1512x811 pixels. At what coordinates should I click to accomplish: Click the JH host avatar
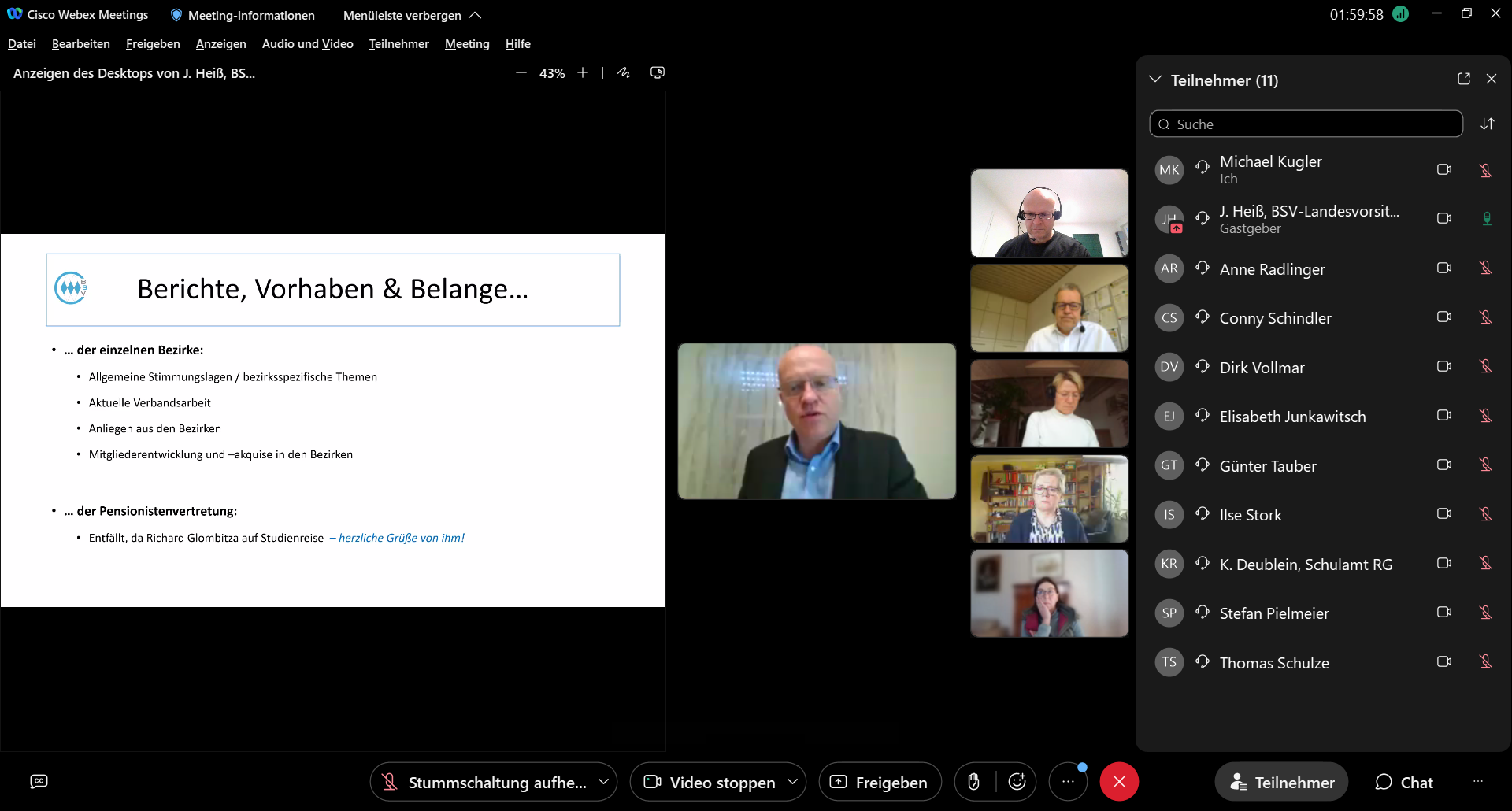tap(1169, 219)
